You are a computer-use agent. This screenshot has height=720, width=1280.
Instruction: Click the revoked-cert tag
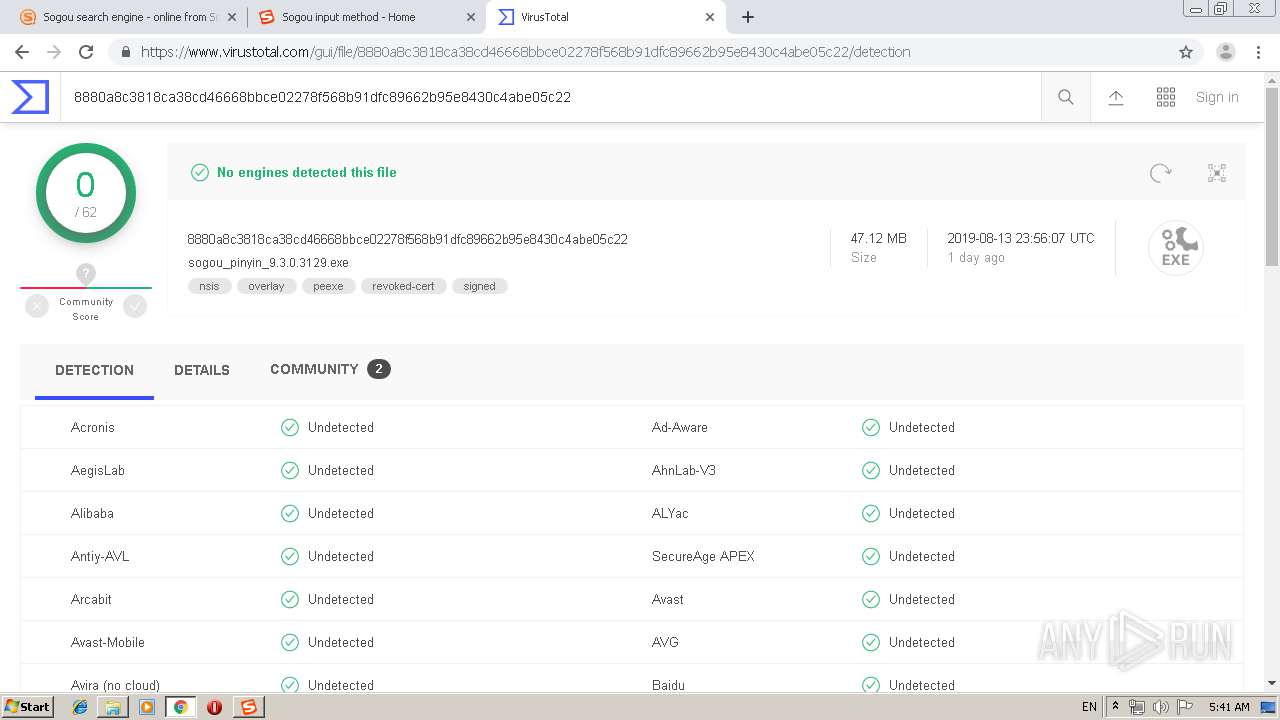(403, 286)
